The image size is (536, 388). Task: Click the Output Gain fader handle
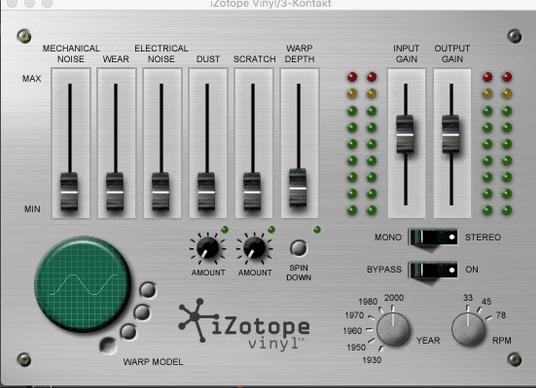pyautogui.click(x=451, y=134)
